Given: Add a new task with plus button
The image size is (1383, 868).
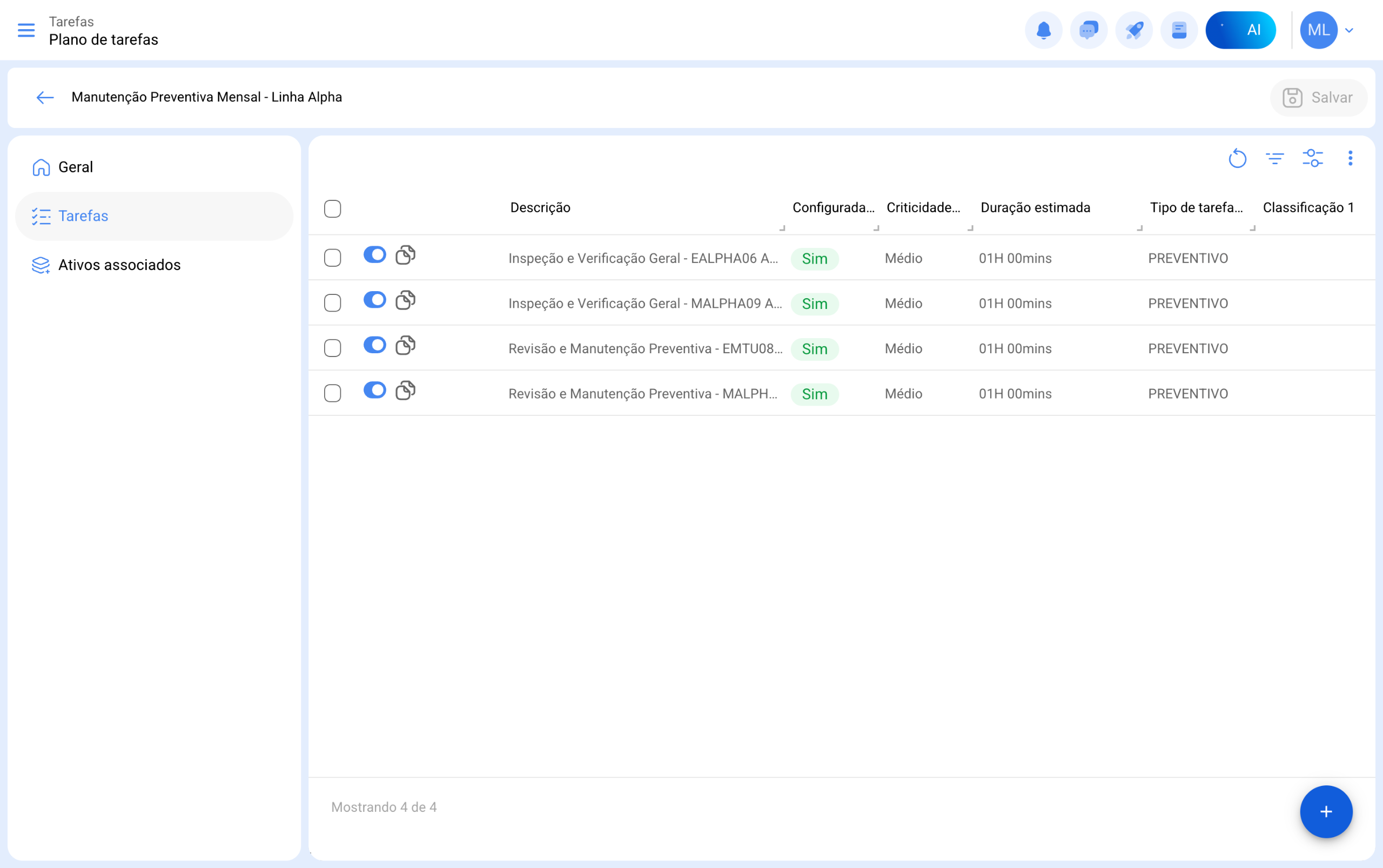Looking at the screenshot, I should [1326, 811].
